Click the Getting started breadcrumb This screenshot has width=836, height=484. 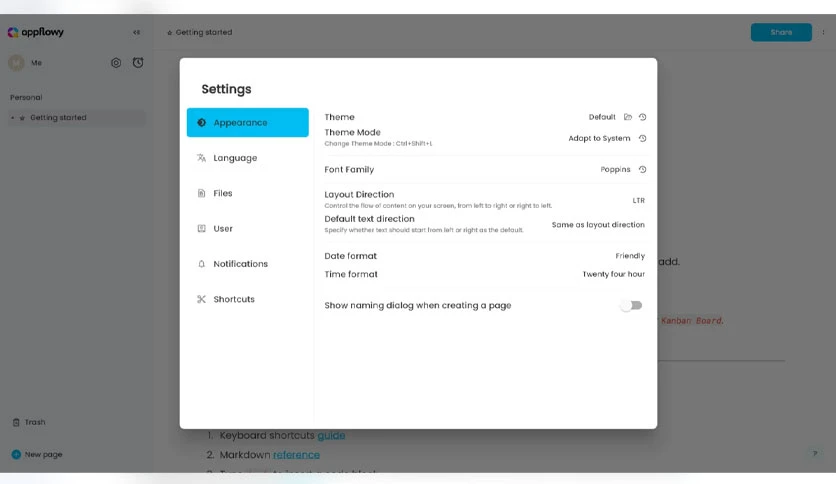(199, 32)
